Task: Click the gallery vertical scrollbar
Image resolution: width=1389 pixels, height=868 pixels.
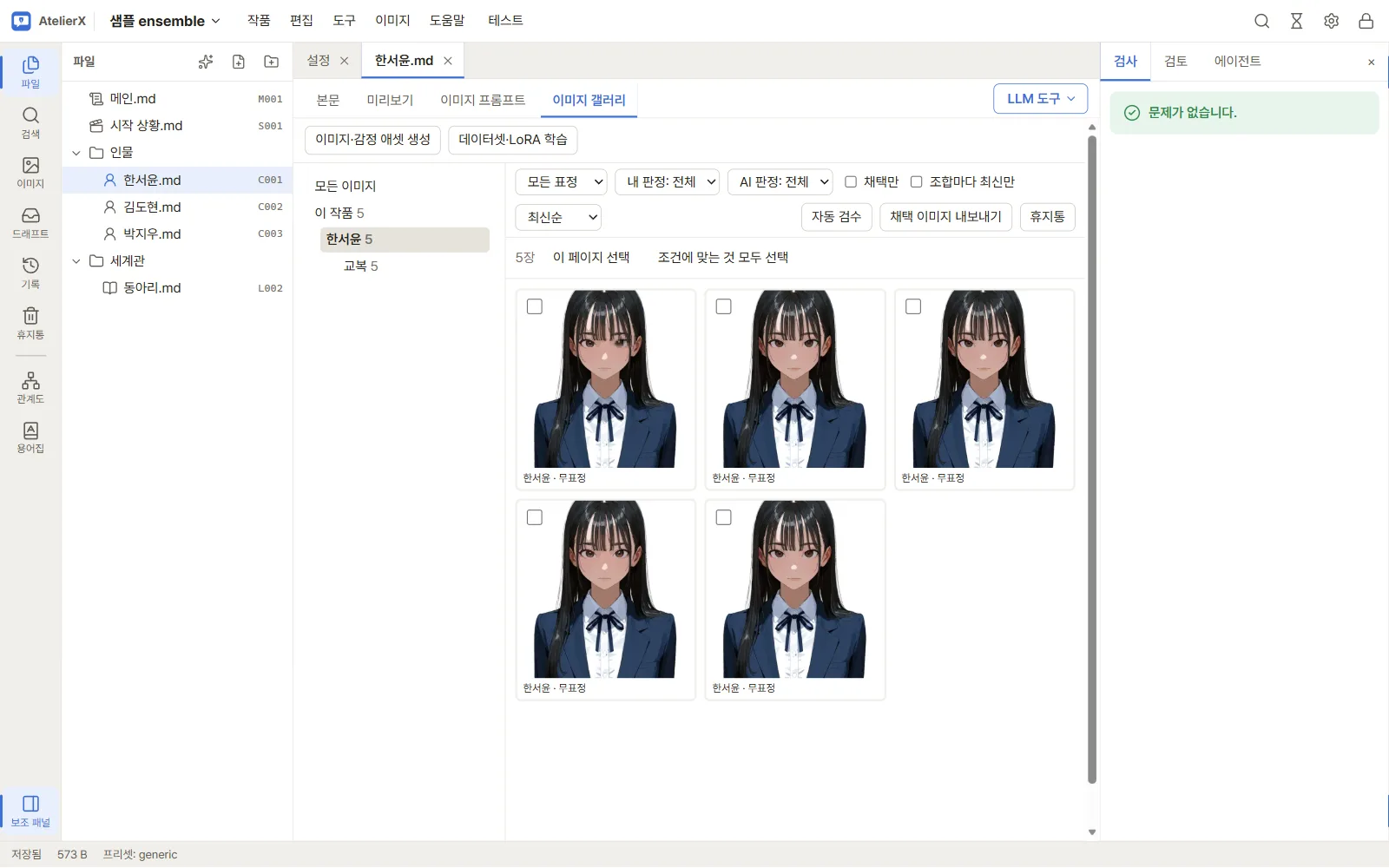Action: tap(1092, 460)
